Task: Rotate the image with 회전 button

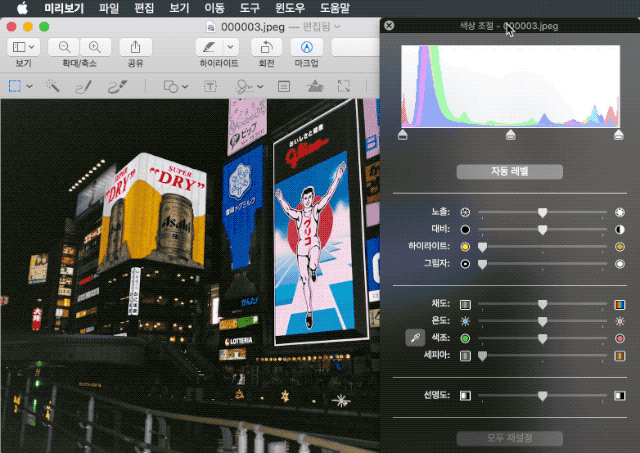Action: click(x=266, y=47)
